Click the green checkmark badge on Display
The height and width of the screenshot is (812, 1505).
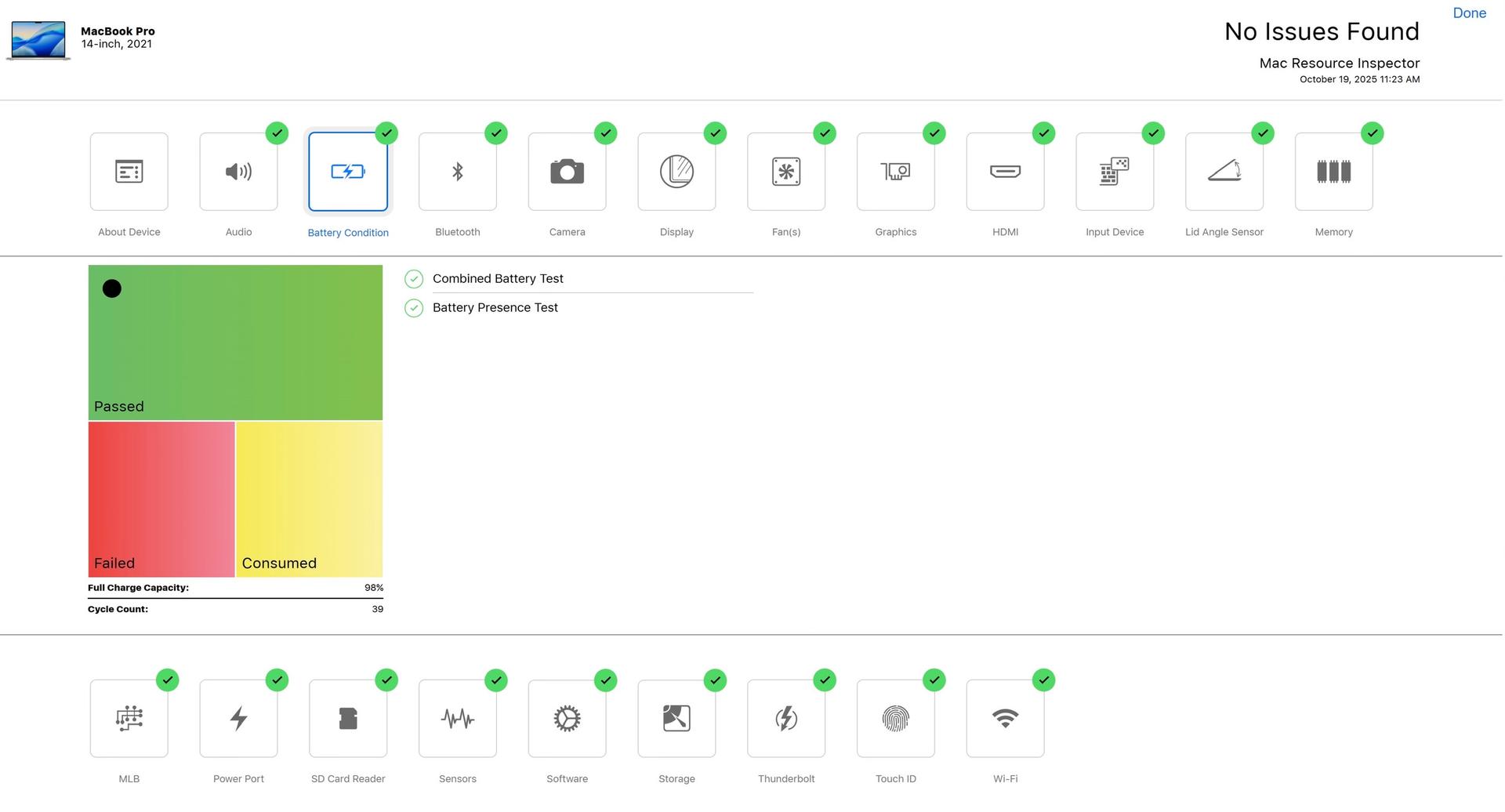[715, 133]
